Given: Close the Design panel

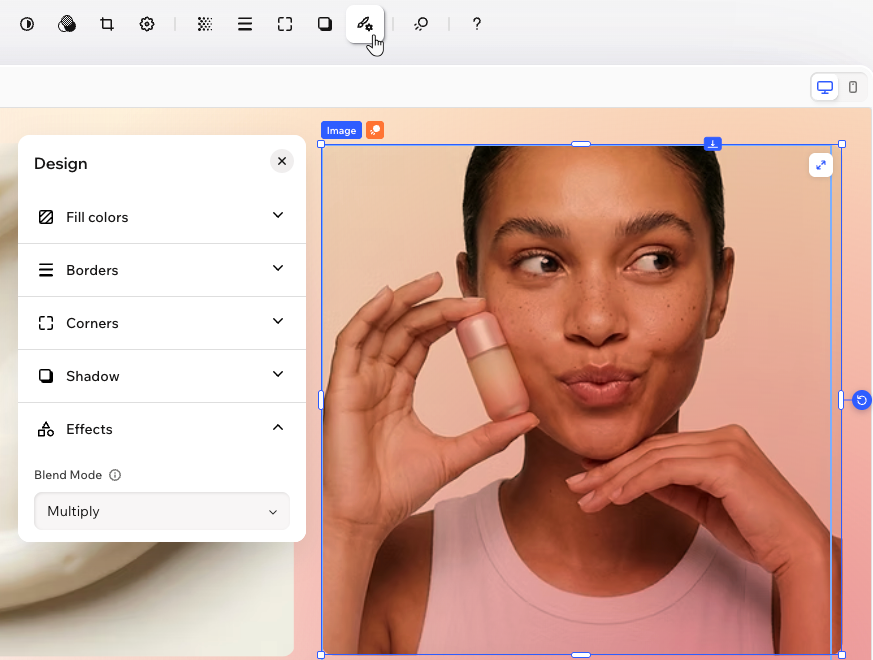Looking at the screenshot, I should pyautogui.click(x=282, y=161).
